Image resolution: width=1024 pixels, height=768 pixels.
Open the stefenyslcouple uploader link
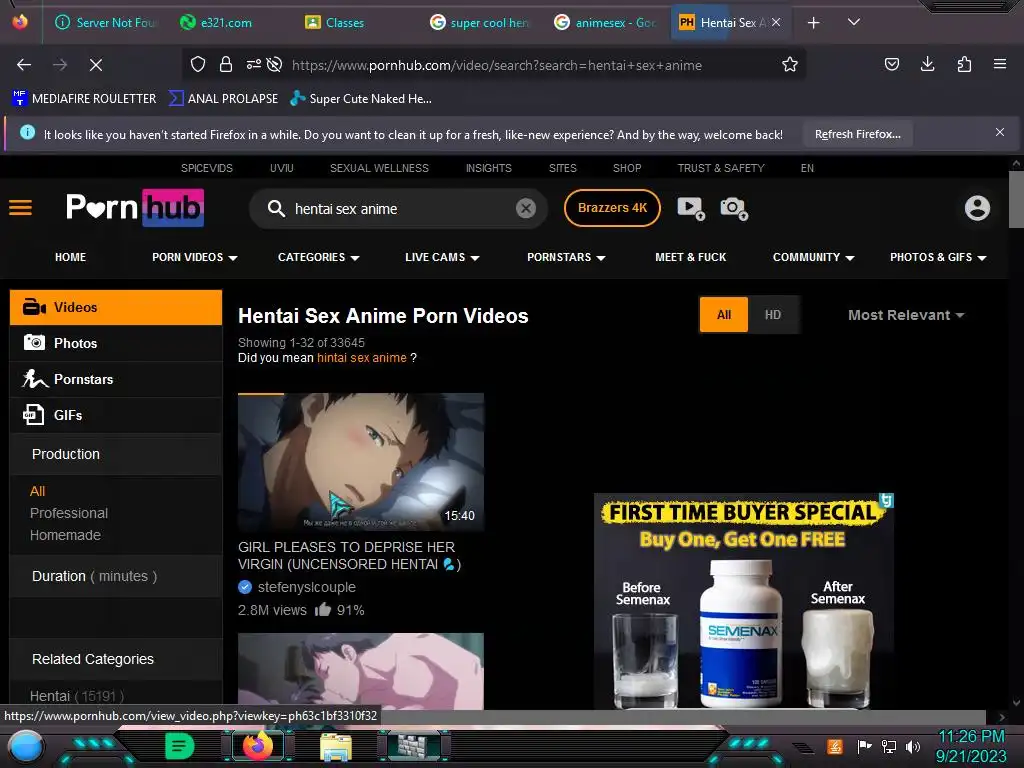[x=306, y=587]
